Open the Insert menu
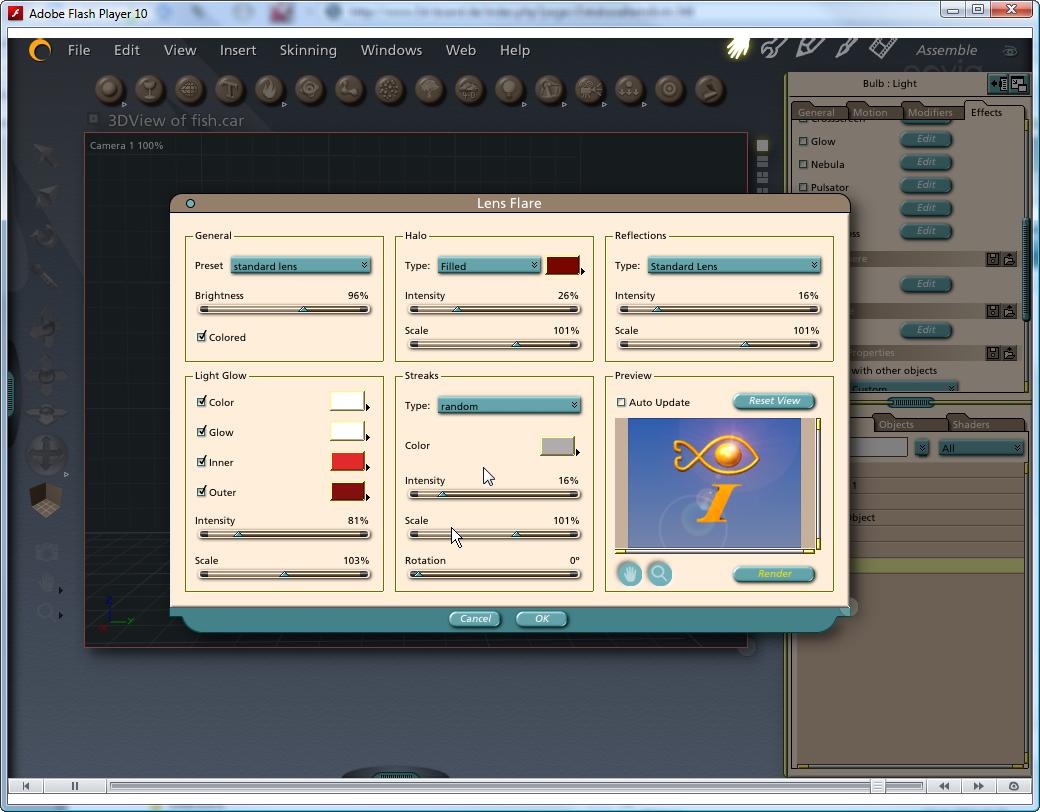The width and height of the screenshot is (1040, 812). pyautogui.click(x=237, y=50)
